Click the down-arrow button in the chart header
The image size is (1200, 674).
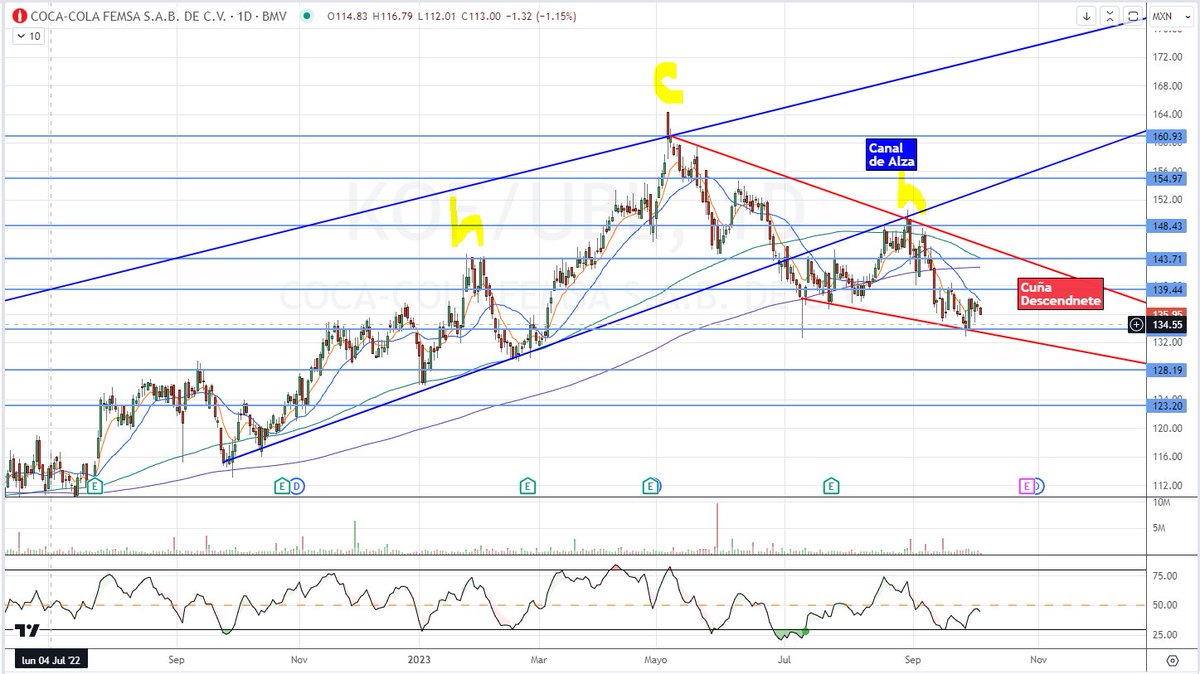coord(1087,16)
